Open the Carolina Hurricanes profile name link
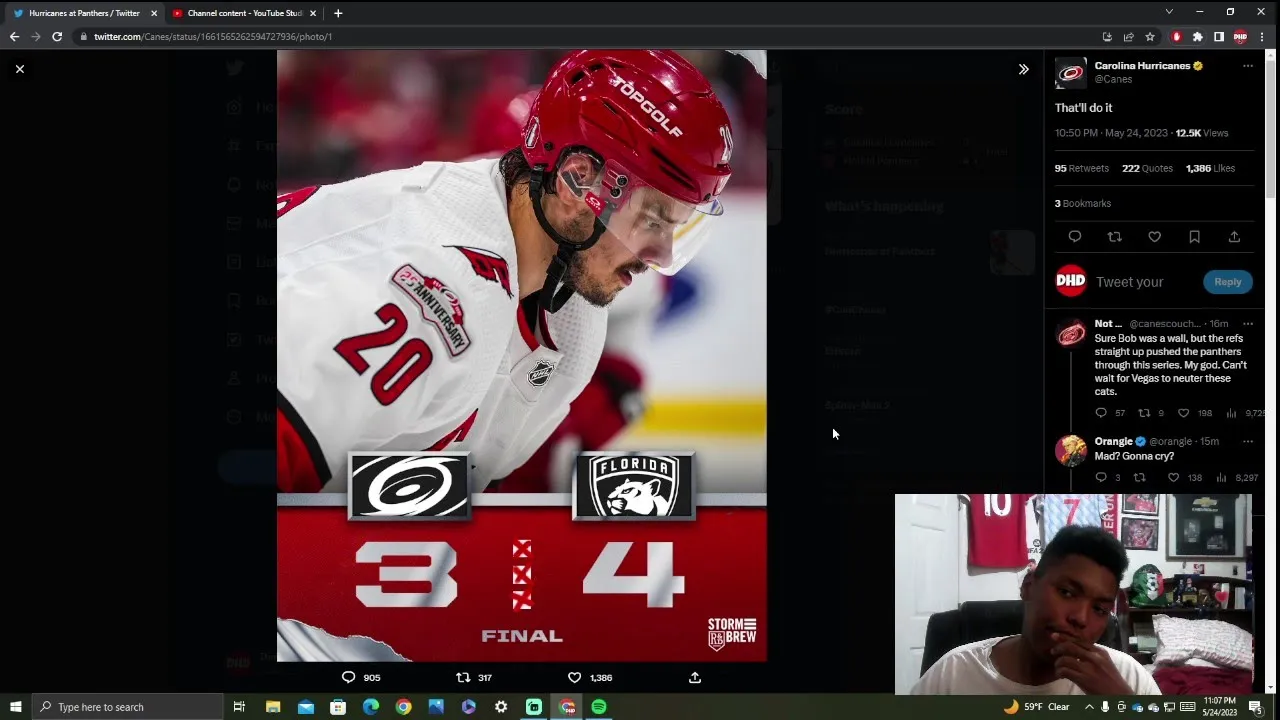Screen dimensions: 1280x720 pos(1142,66)
